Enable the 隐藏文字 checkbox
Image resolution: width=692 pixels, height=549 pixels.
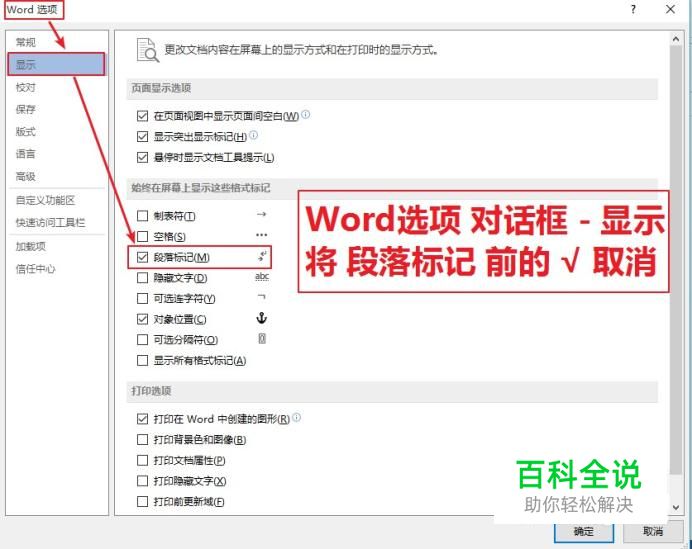click(x=142, y=278)
